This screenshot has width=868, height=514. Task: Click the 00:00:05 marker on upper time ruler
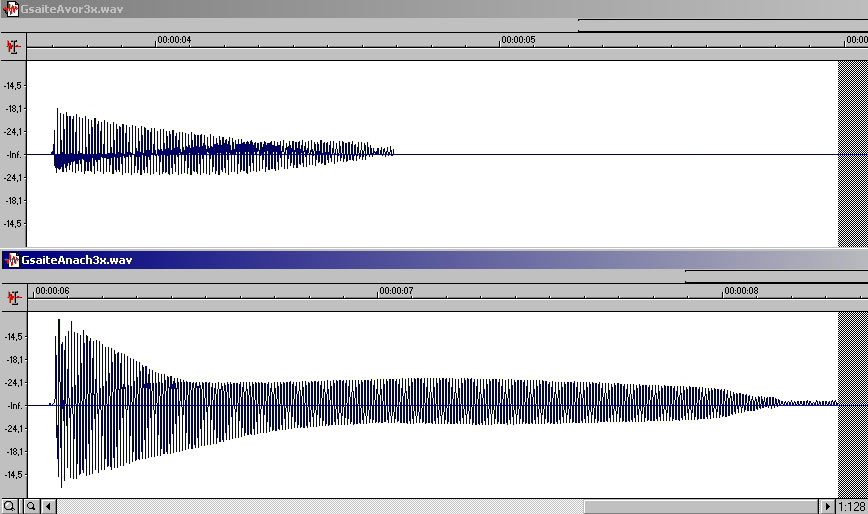(x=518, y=40)
